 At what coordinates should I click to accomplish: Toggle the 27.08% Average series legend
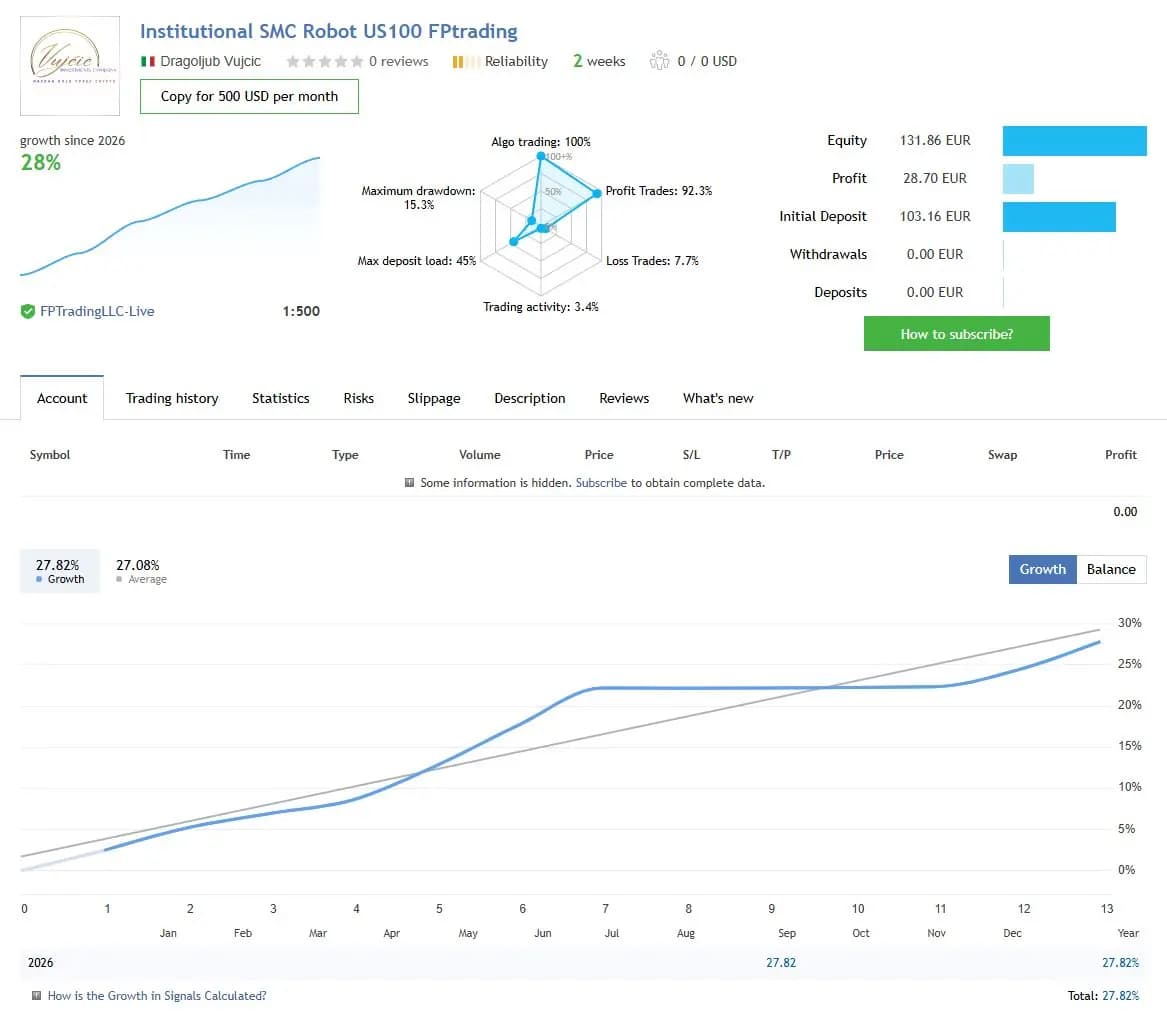(141, 571)
